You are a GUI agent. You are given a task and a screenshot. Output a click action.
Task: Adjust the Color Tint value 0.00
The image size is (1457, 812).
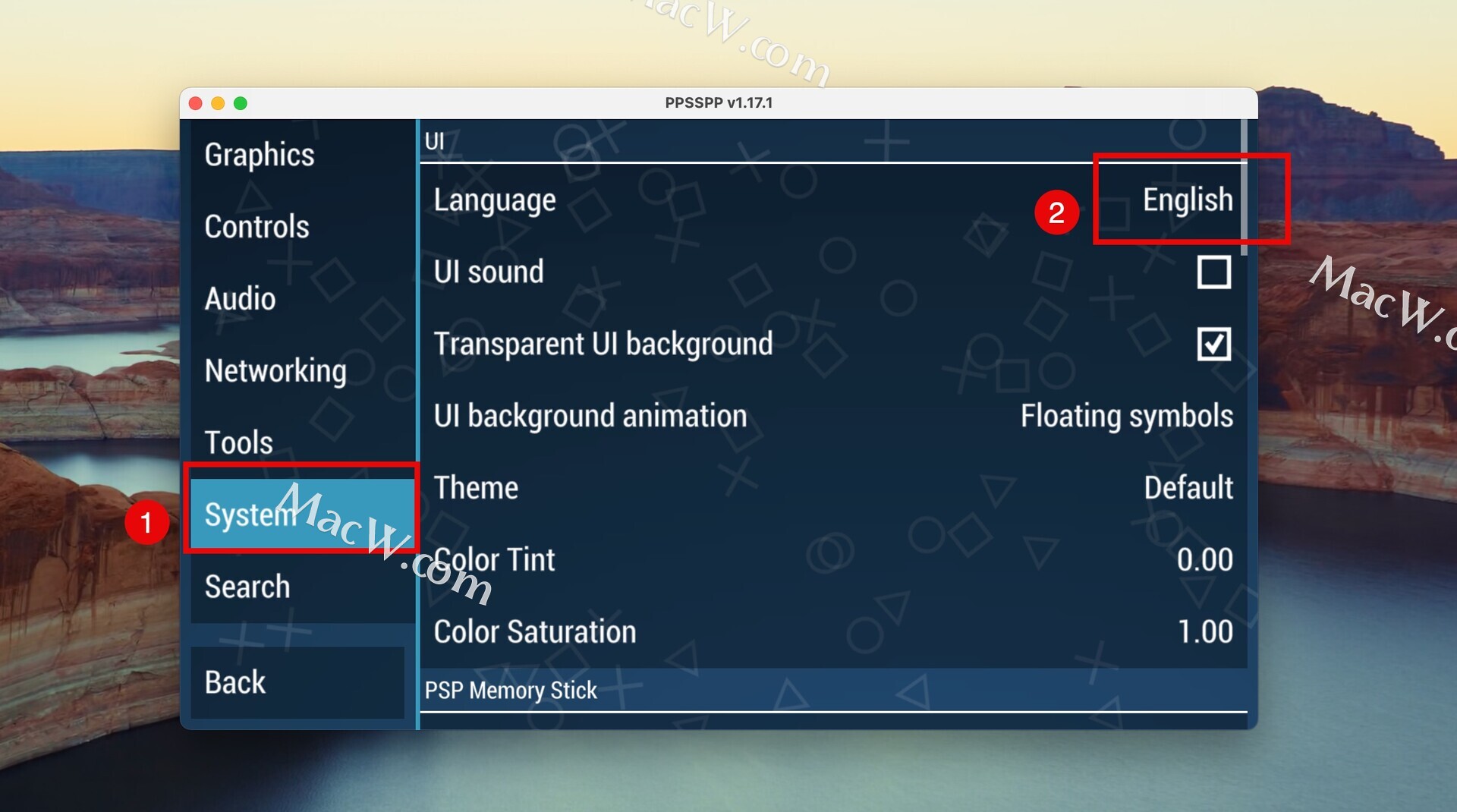click(833, 560)
